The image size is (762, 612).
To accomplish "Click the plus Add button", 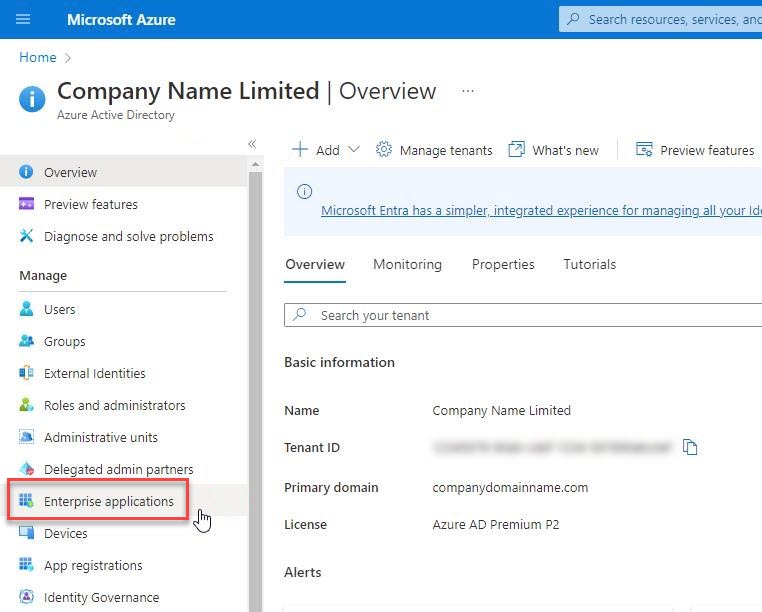I will coord(316,150).
